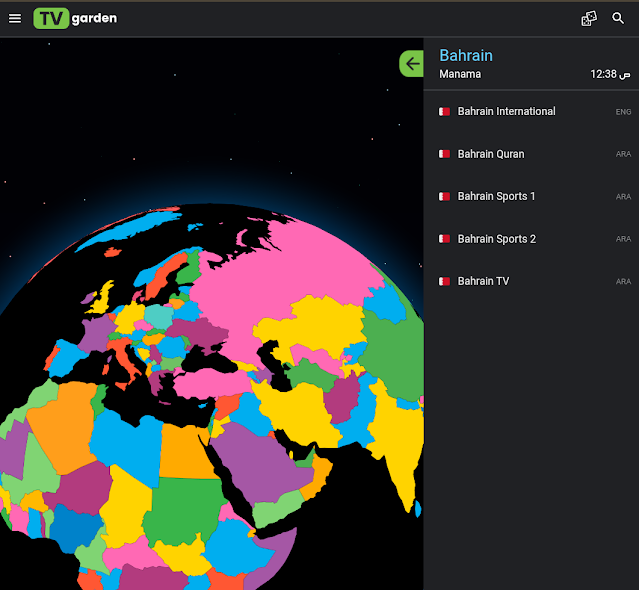Select green Sudan on the globe
Viewport: 639px width, 590px height.
[183, 509]
